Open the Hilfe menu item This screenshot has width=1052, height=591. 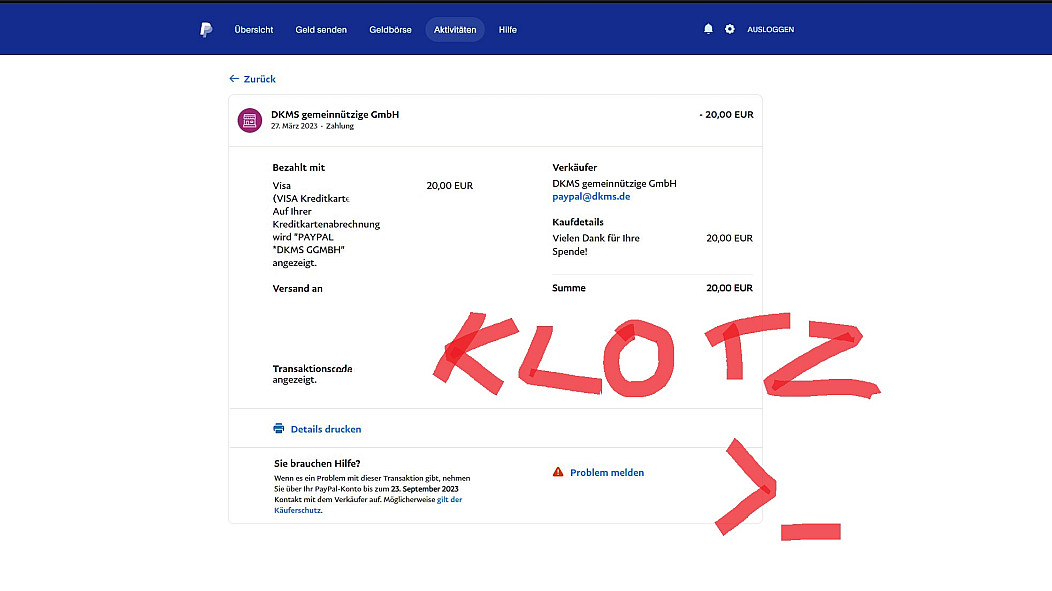coord(507,30)
